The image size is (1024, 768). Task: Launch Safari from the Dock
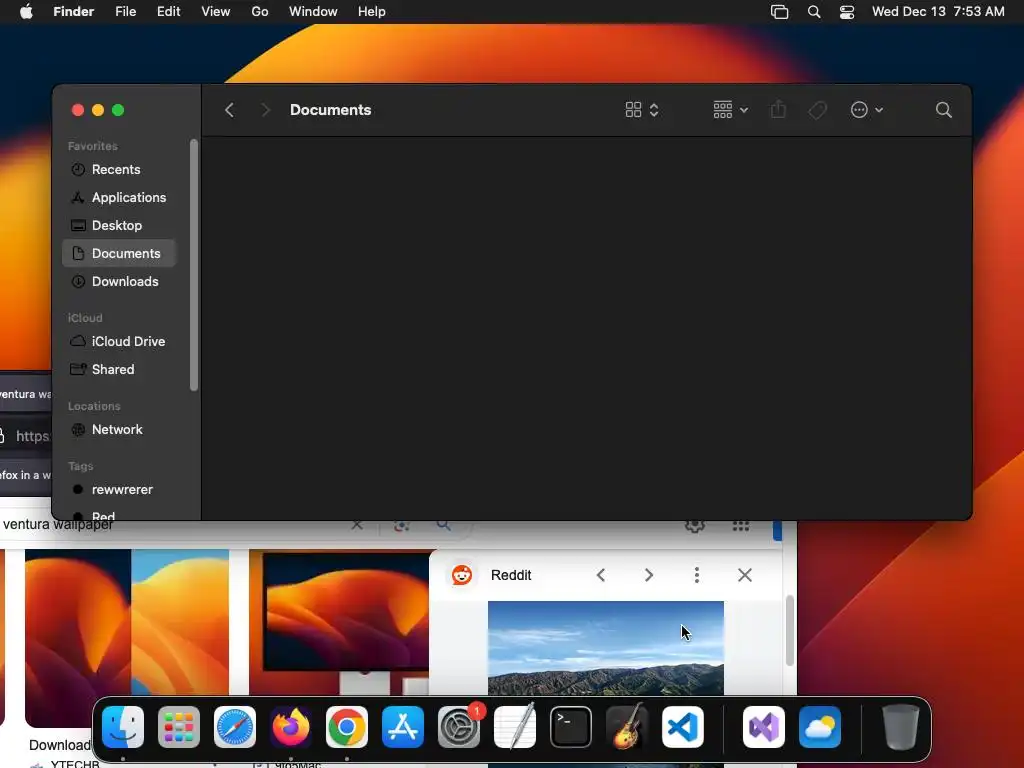235,727
